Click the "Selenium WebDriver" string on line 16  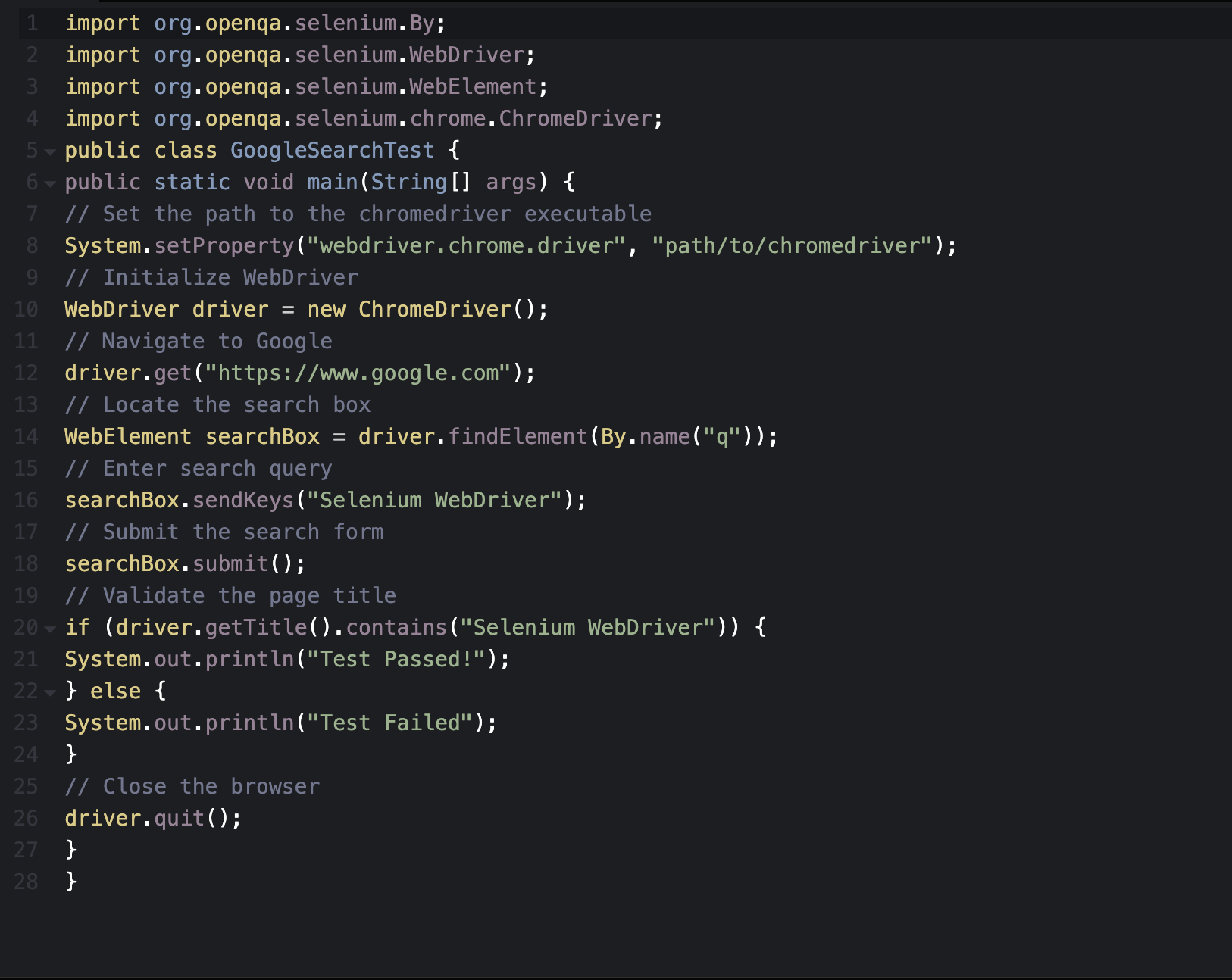[435, 501]
